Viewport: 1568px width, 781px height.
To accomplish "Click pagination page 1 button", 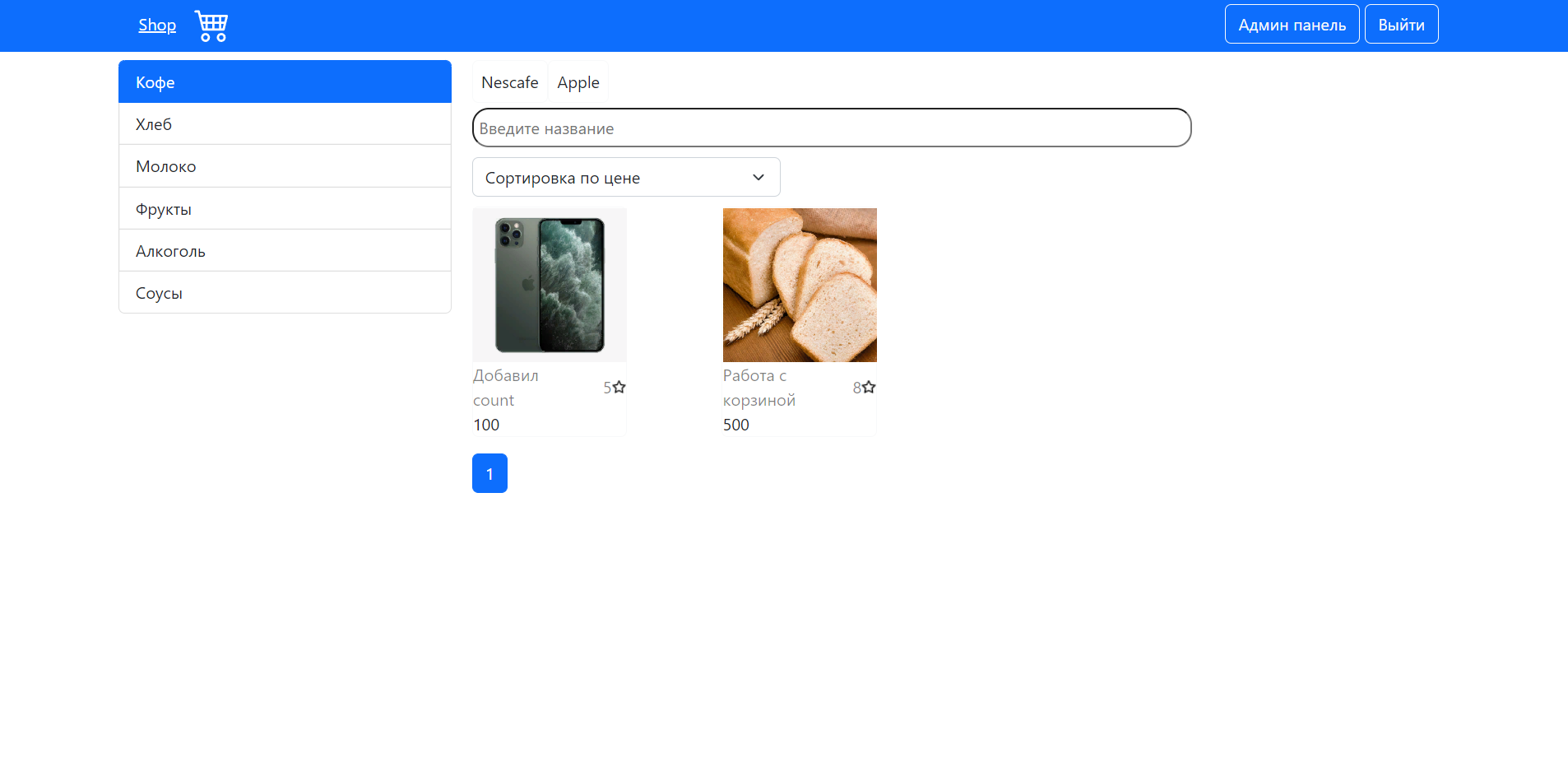I will click(x=489, y=473).
